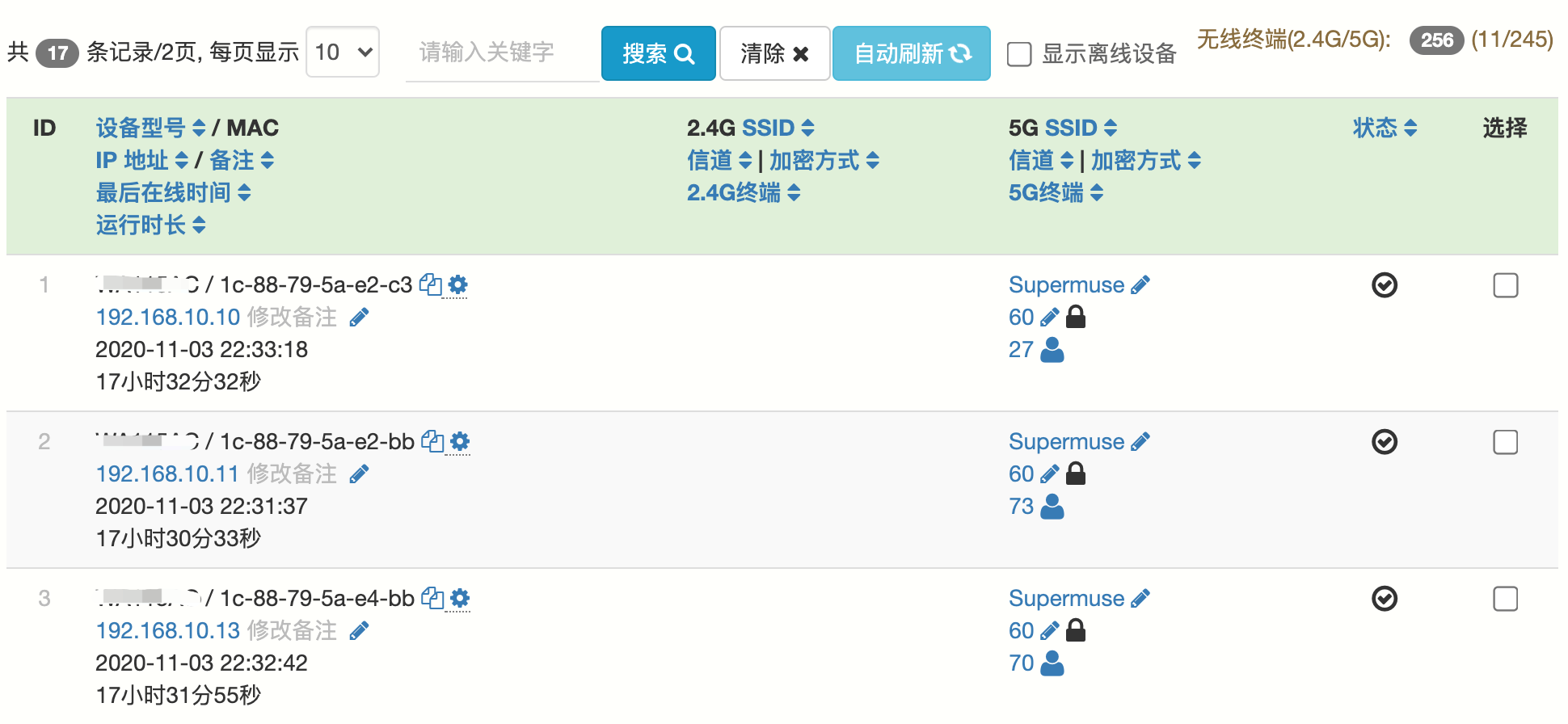Click the user icon beside 70 terminals

click(x=1052, y=663)
